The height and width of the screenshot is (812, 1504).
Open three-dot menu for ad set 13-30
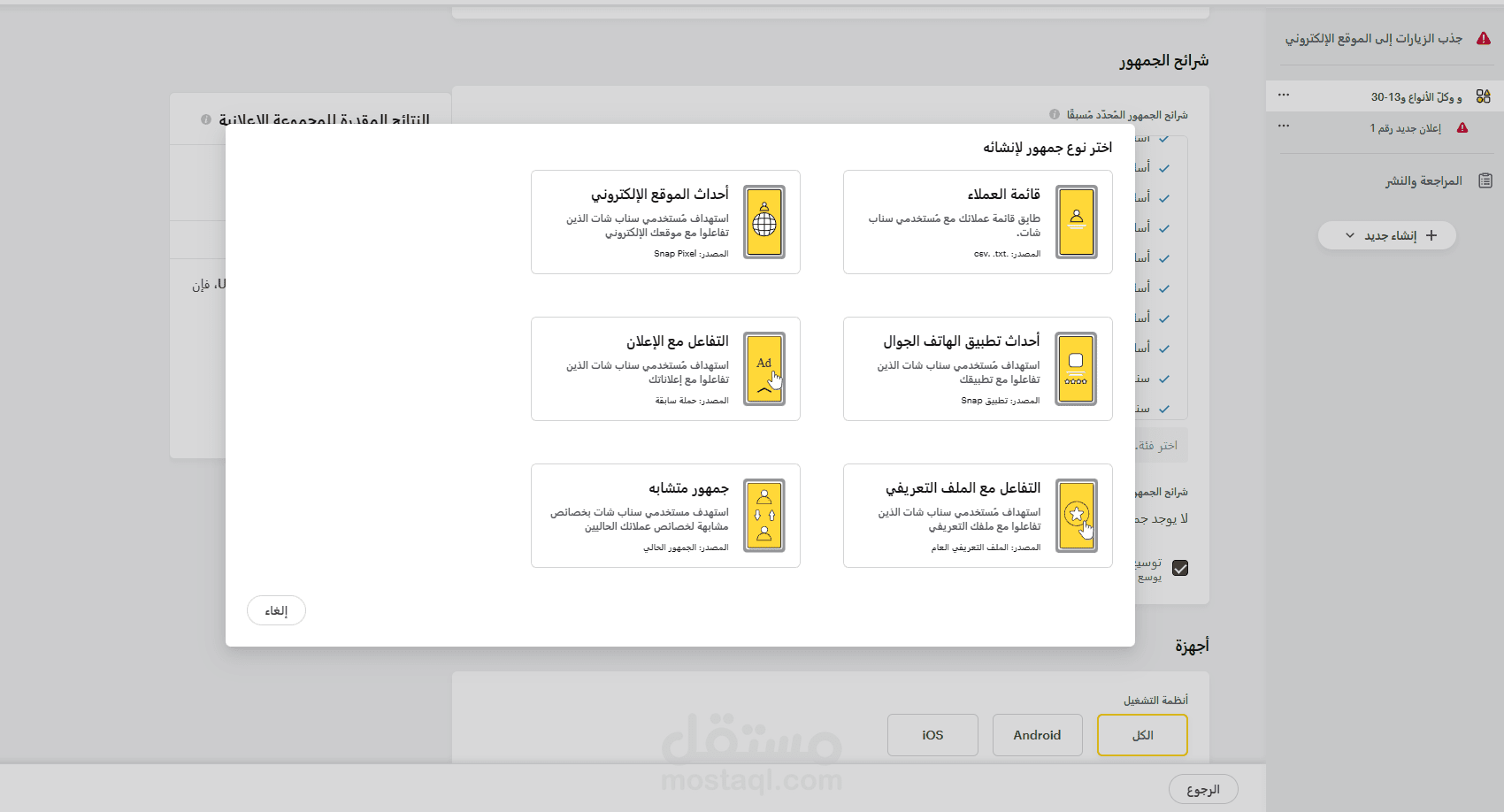1284,95
